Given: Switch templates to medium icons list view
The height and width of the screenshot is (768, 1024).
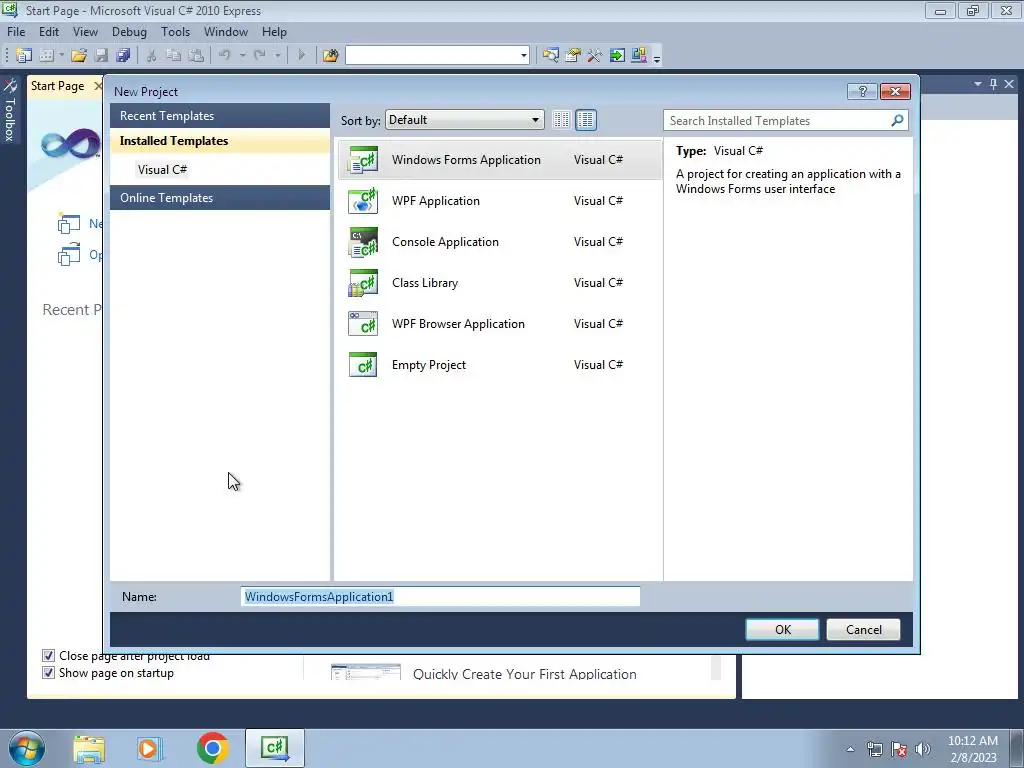Looking at the screenshot, I should [x=586, y=120].
